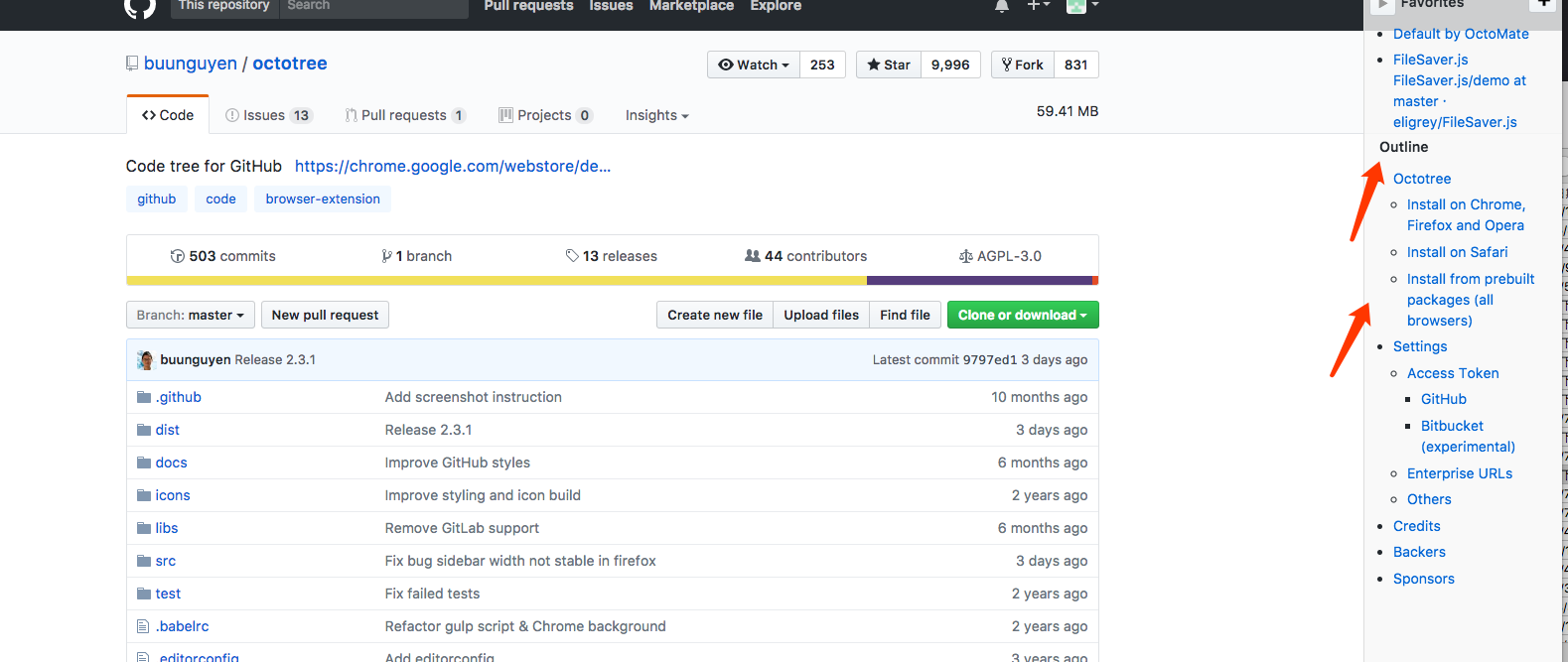The width and height of the screenshot is (1568, 662).
Task: Select the github topic tag
Action: coord(157,199)
